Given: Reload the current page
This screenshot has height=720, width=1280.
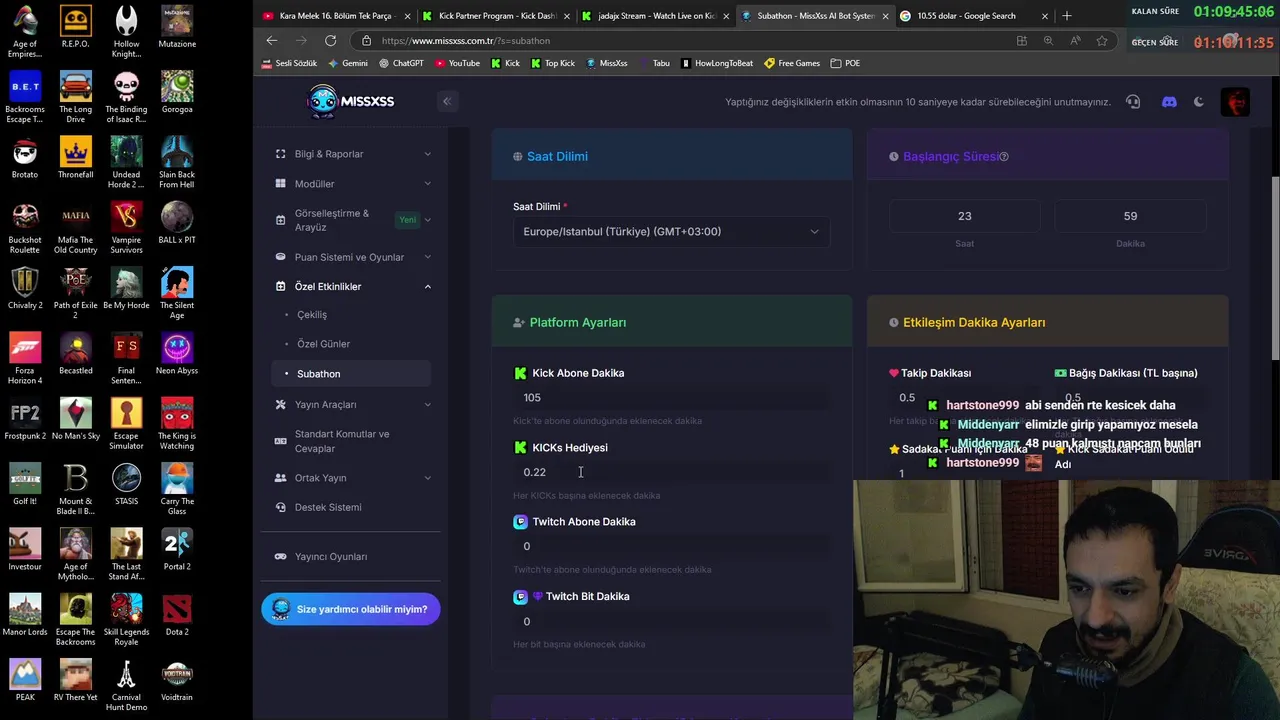Looking at the screenshot, I should tap(330, 40).
